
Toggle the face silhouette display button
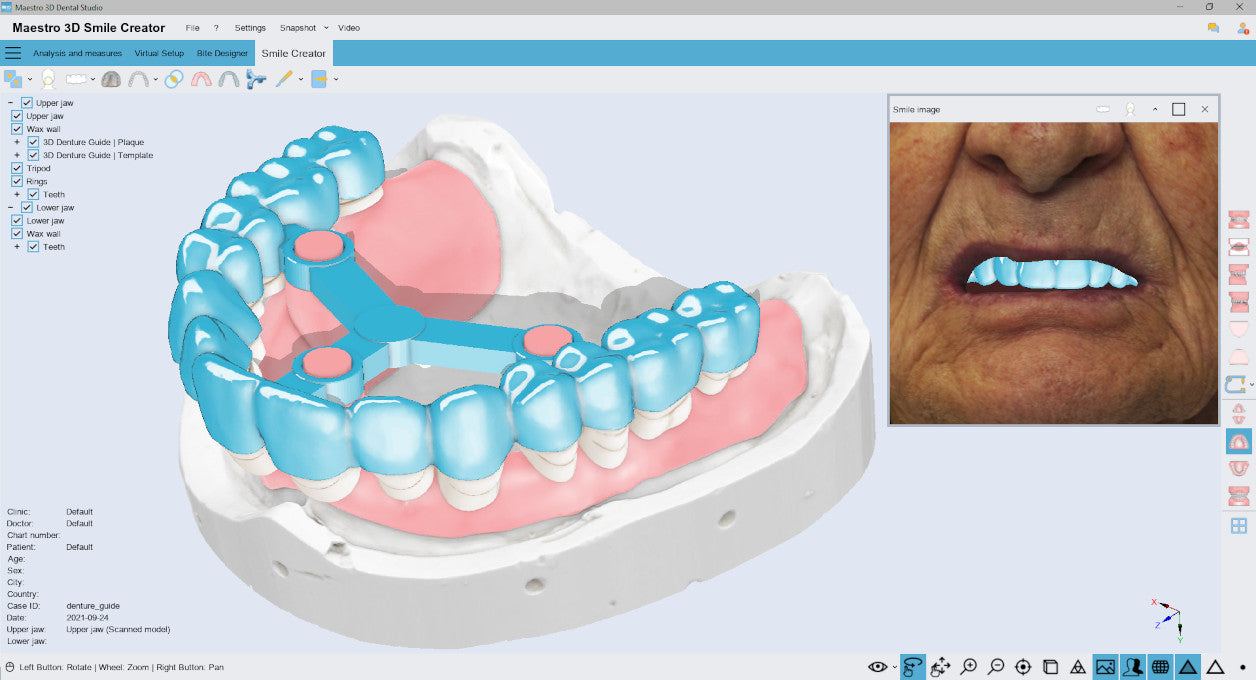1132,667
